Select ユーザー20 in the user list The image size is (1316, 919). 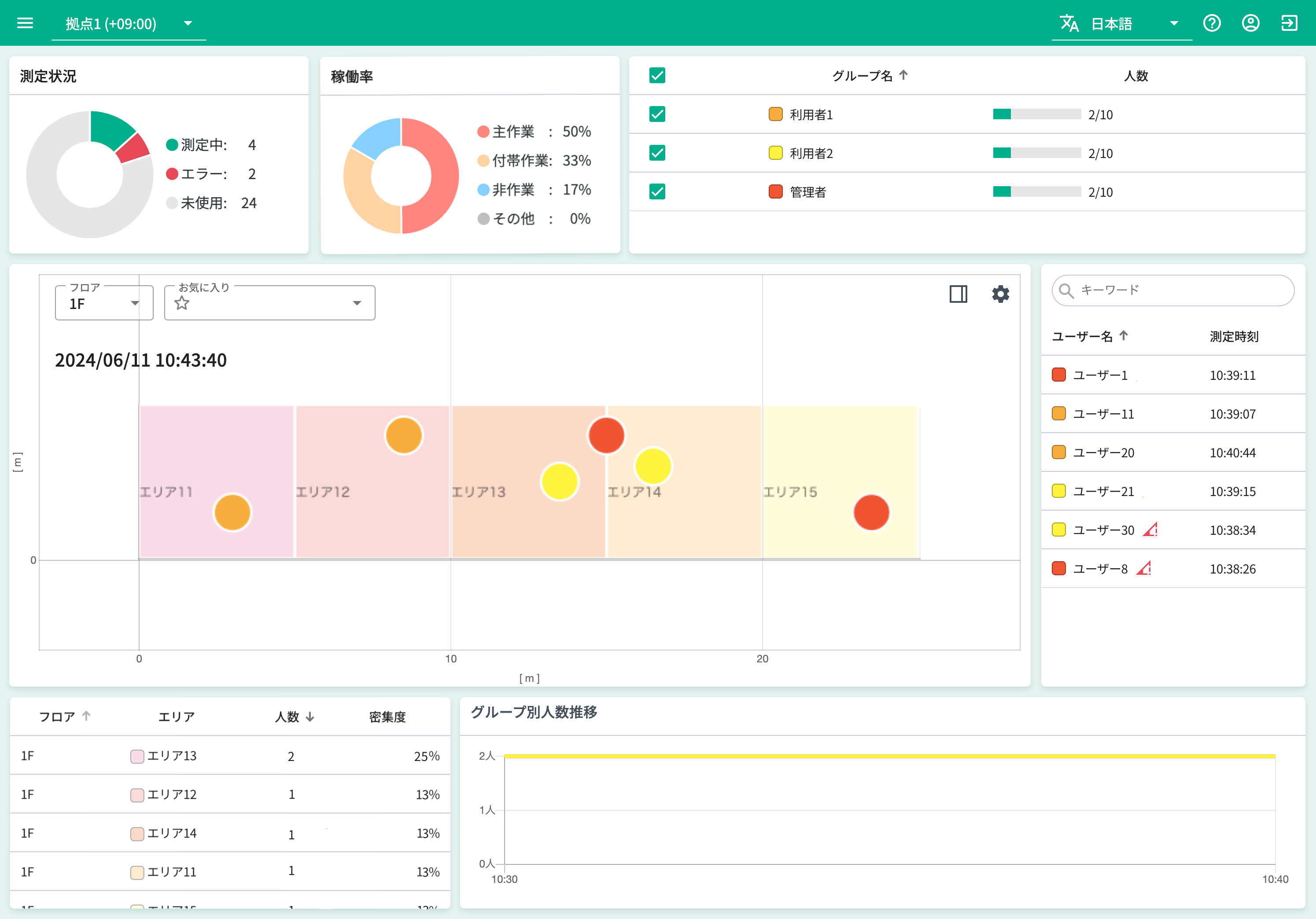click(x=1103, y=452)
